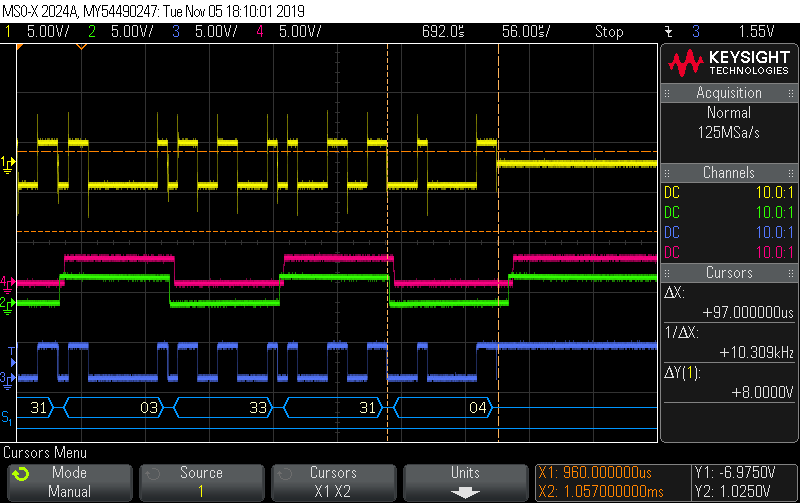Select channel 2 scale 5.00V/
The image size is (800, 503).
tap(132, 32)
